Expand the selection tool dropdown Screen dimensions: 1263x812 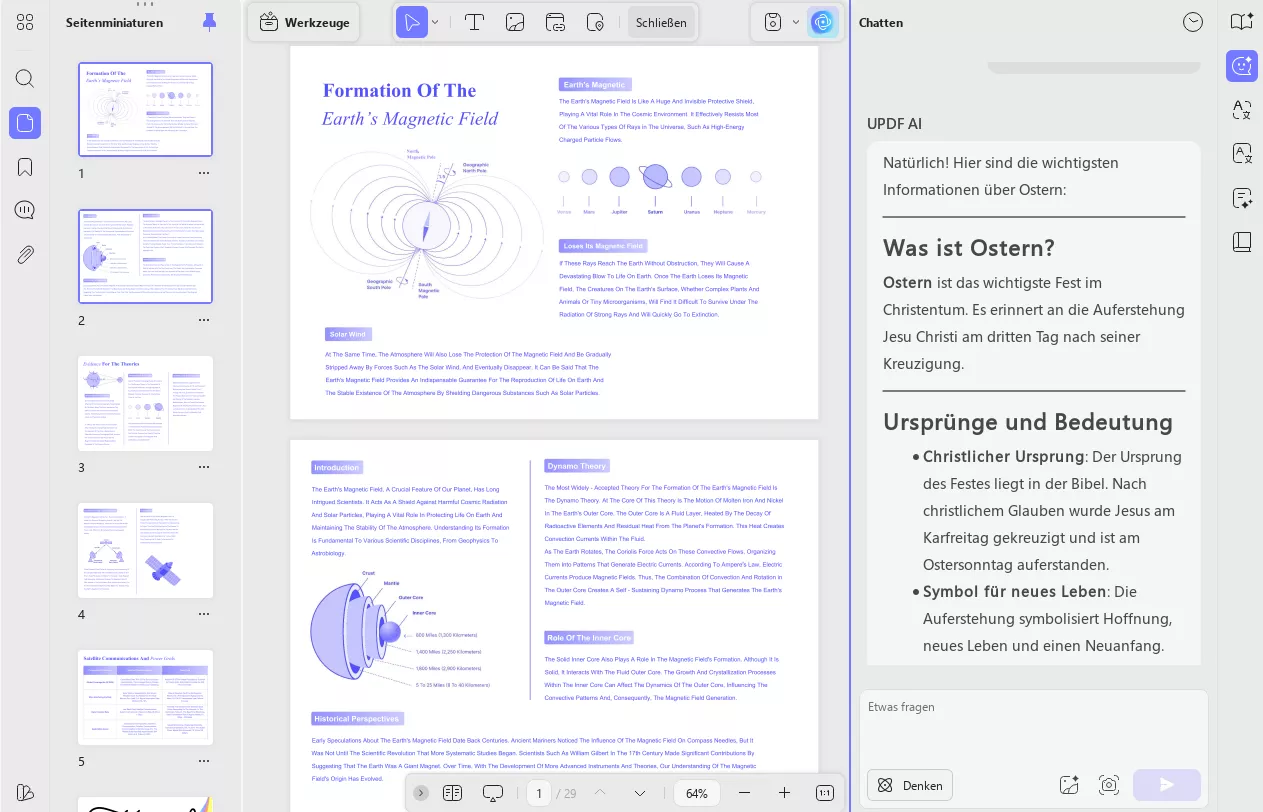[434, 22]
